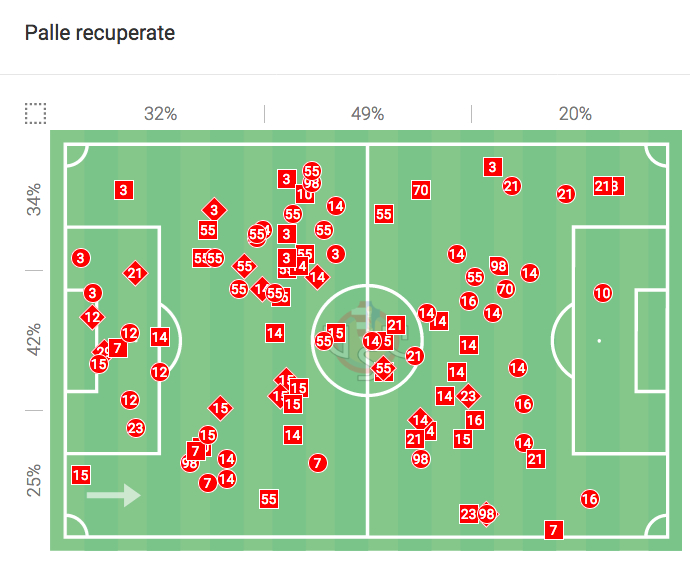690x568 pixels.
Task: Select the square 70 marker
Action: point(420,189)
